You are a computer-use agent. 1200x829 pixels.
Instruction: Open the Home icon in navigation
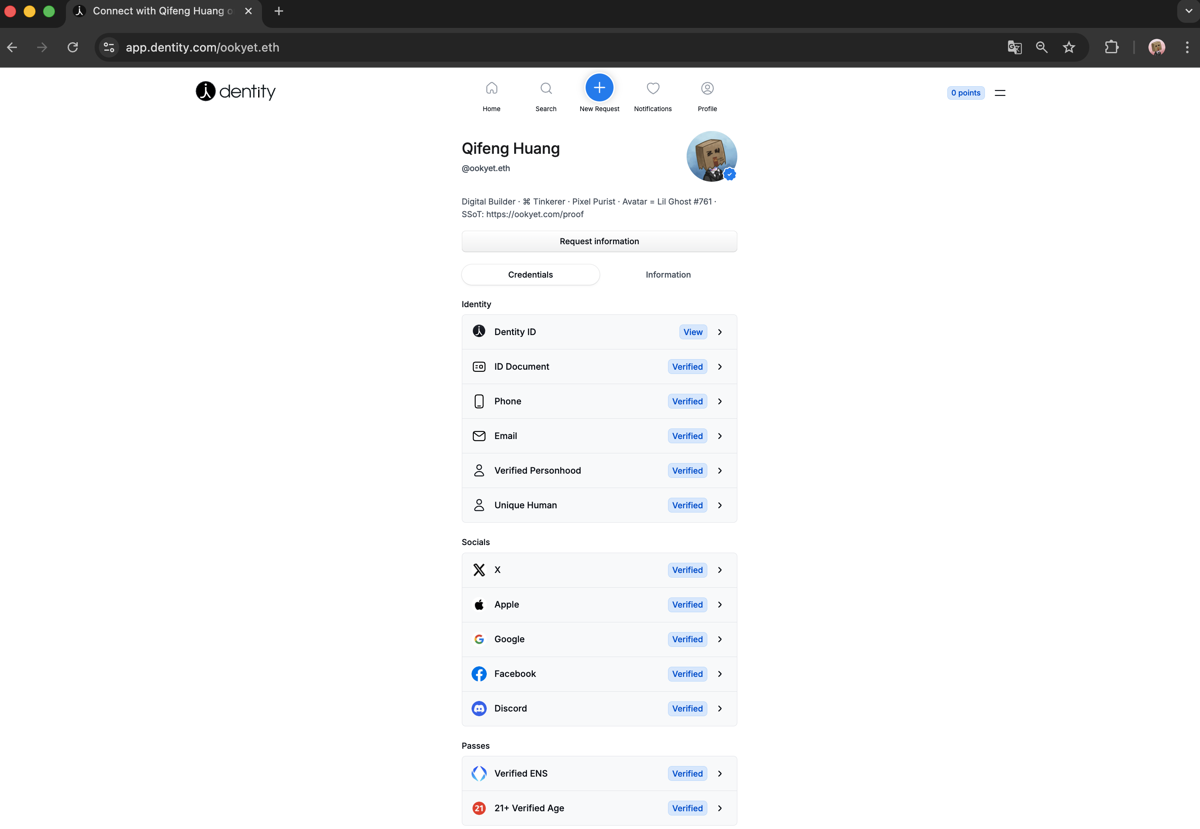point(491,95)
